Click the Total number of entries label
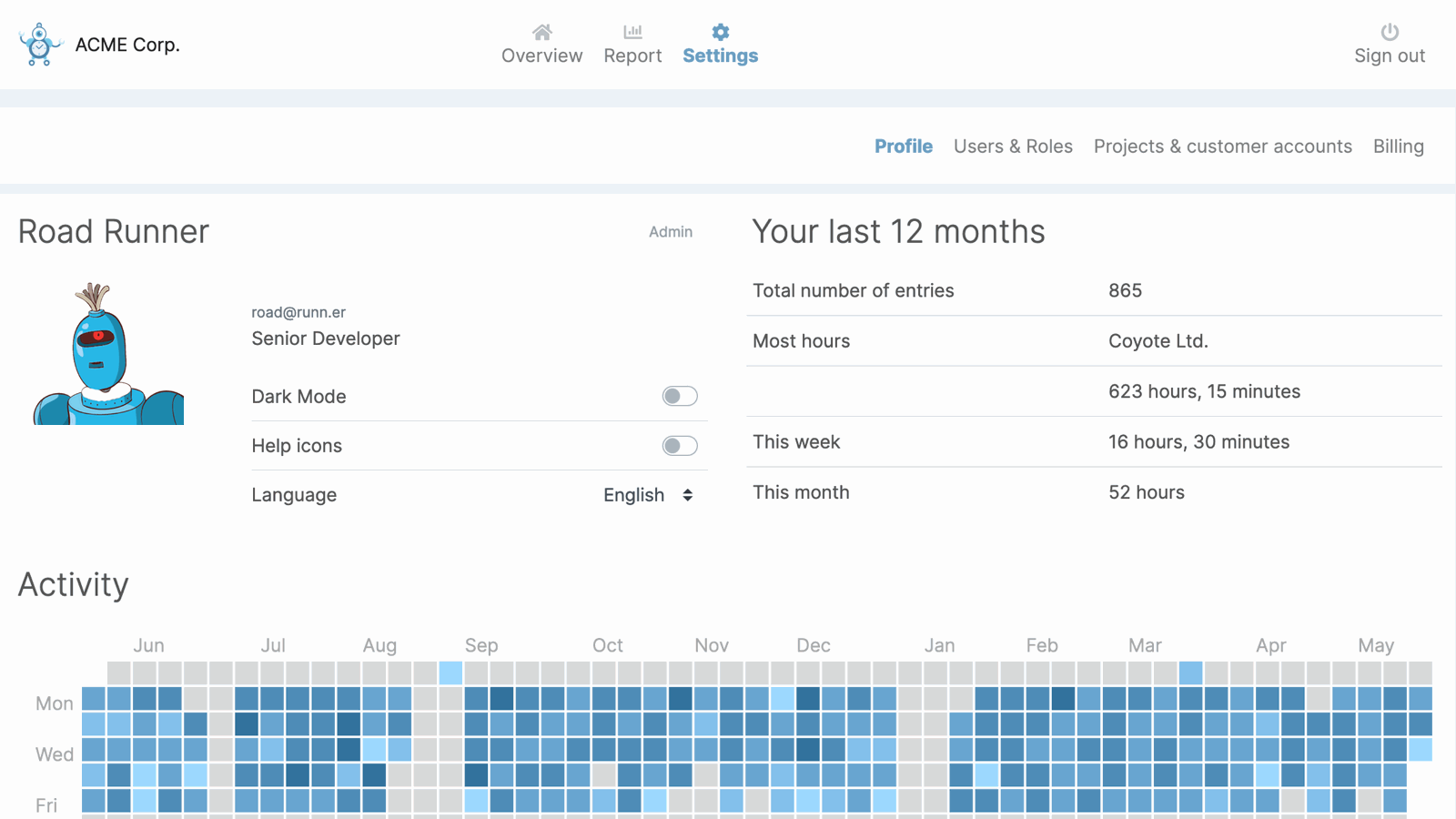Screen dimensions: 1456x819 pos(854,290)
